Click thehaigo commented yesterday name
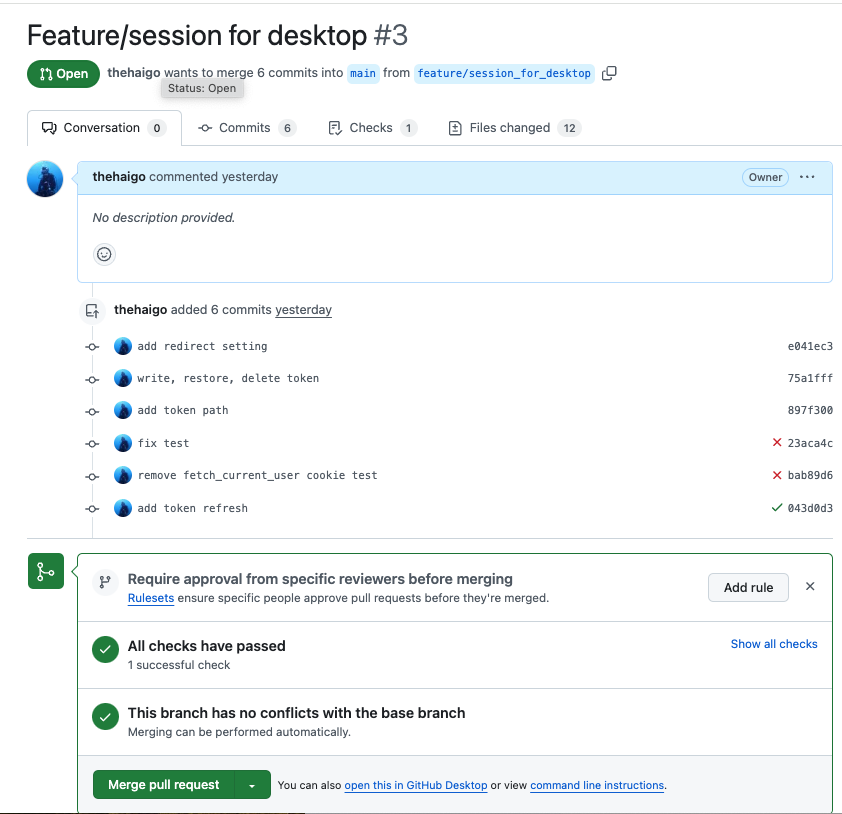 pyautogui.click(x=119, y=177)
